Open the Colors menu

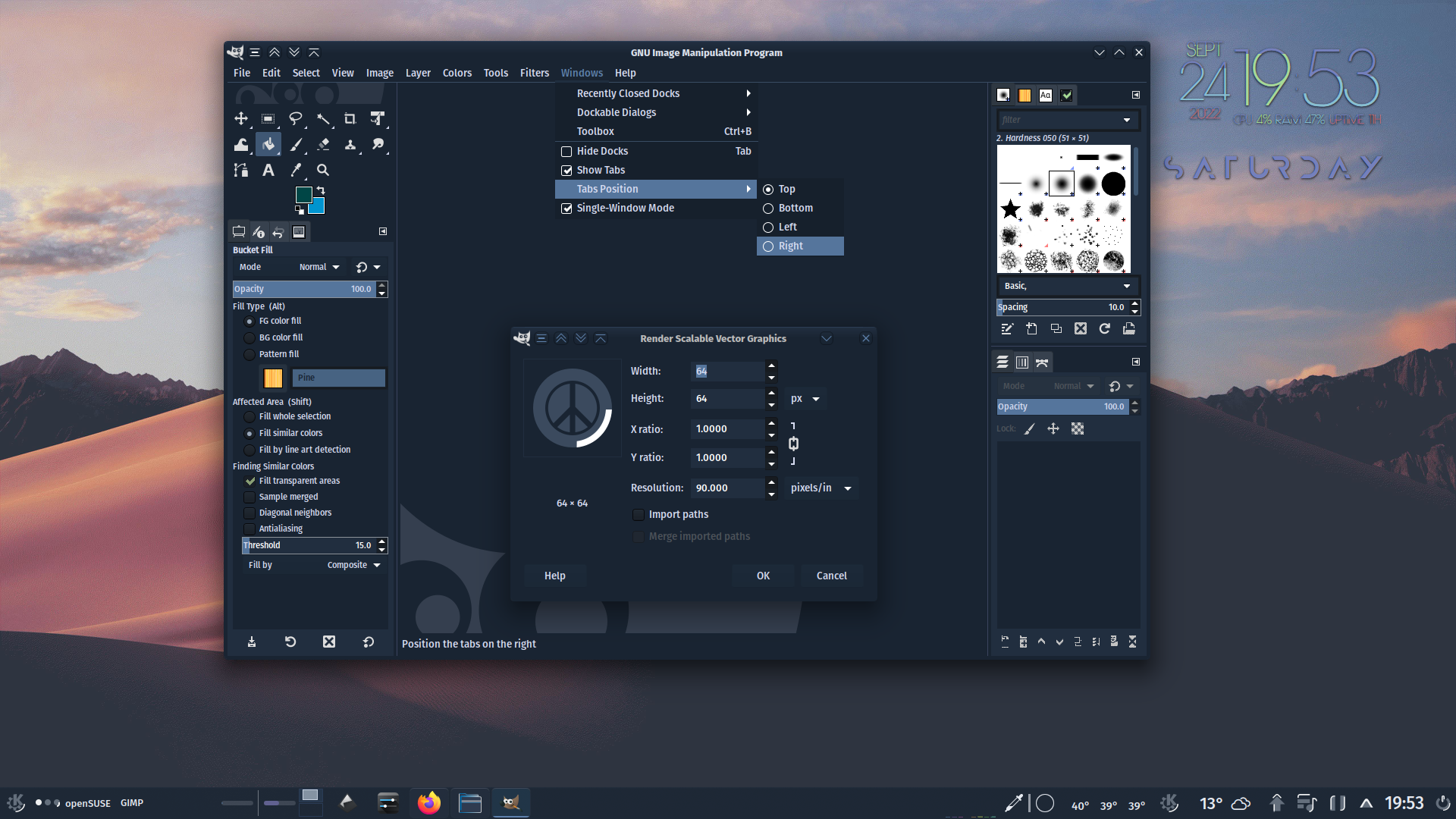457,73
